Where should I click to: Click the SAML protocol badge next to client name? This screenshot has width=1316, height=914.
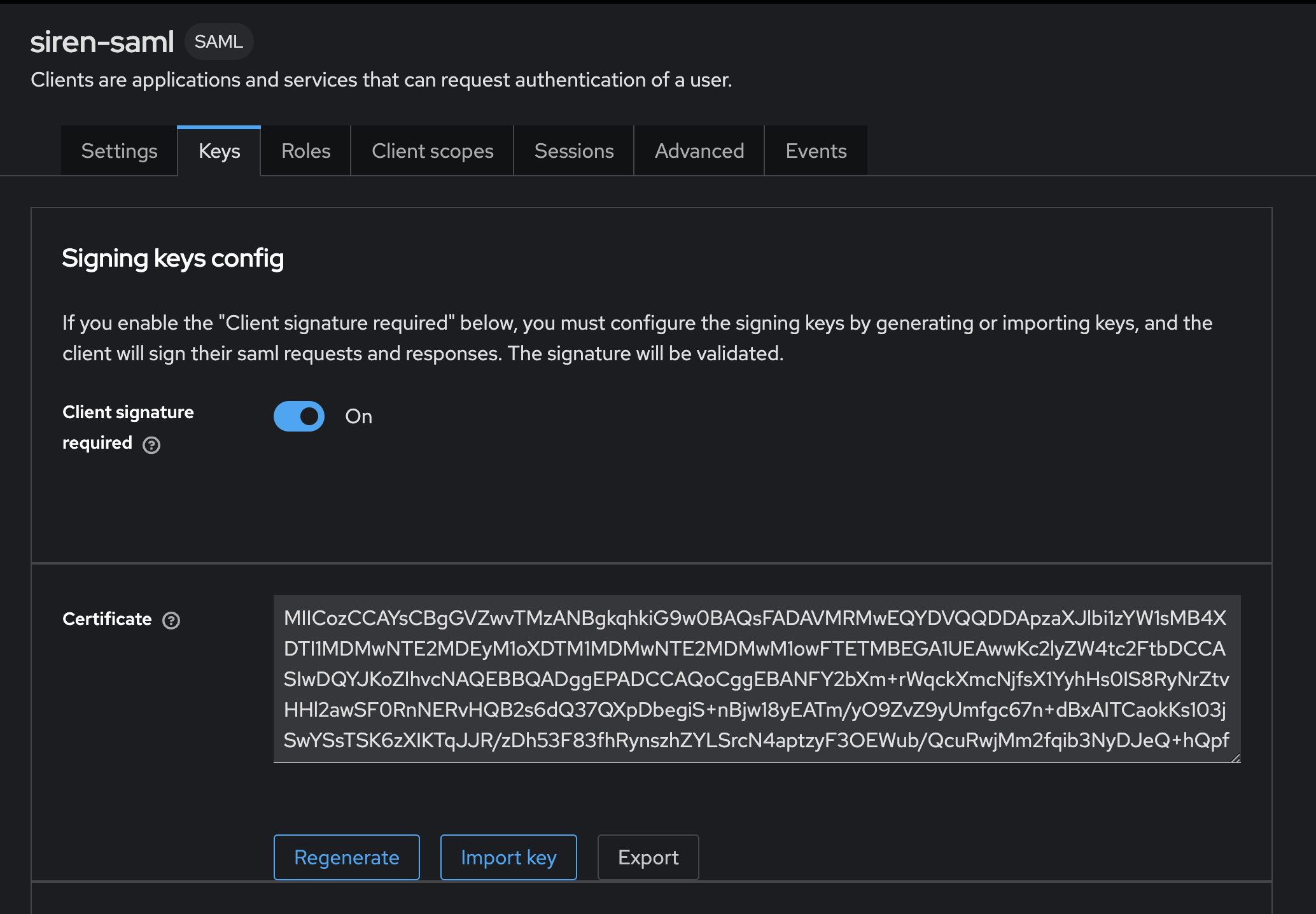[x=219, y=41]
